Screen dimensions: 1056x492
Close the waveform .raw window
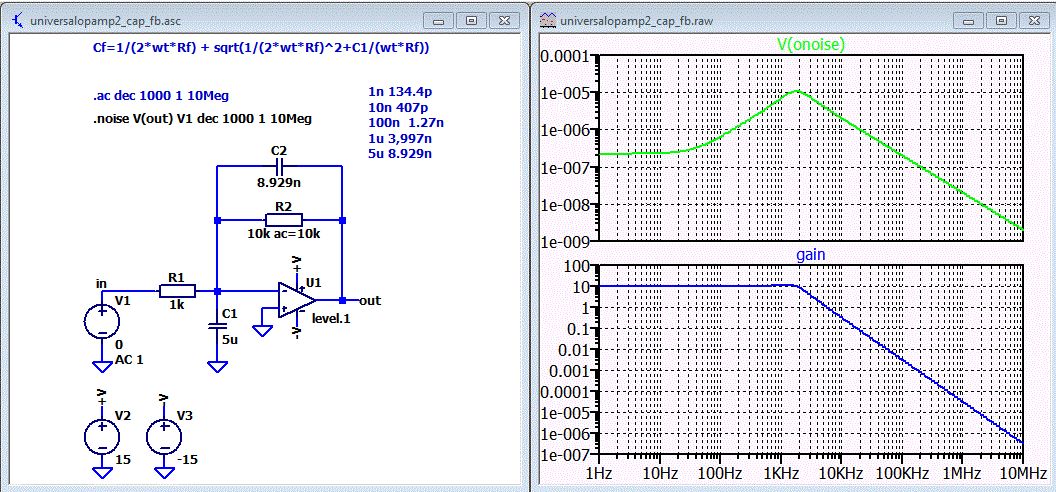[x=1032, y=19]
